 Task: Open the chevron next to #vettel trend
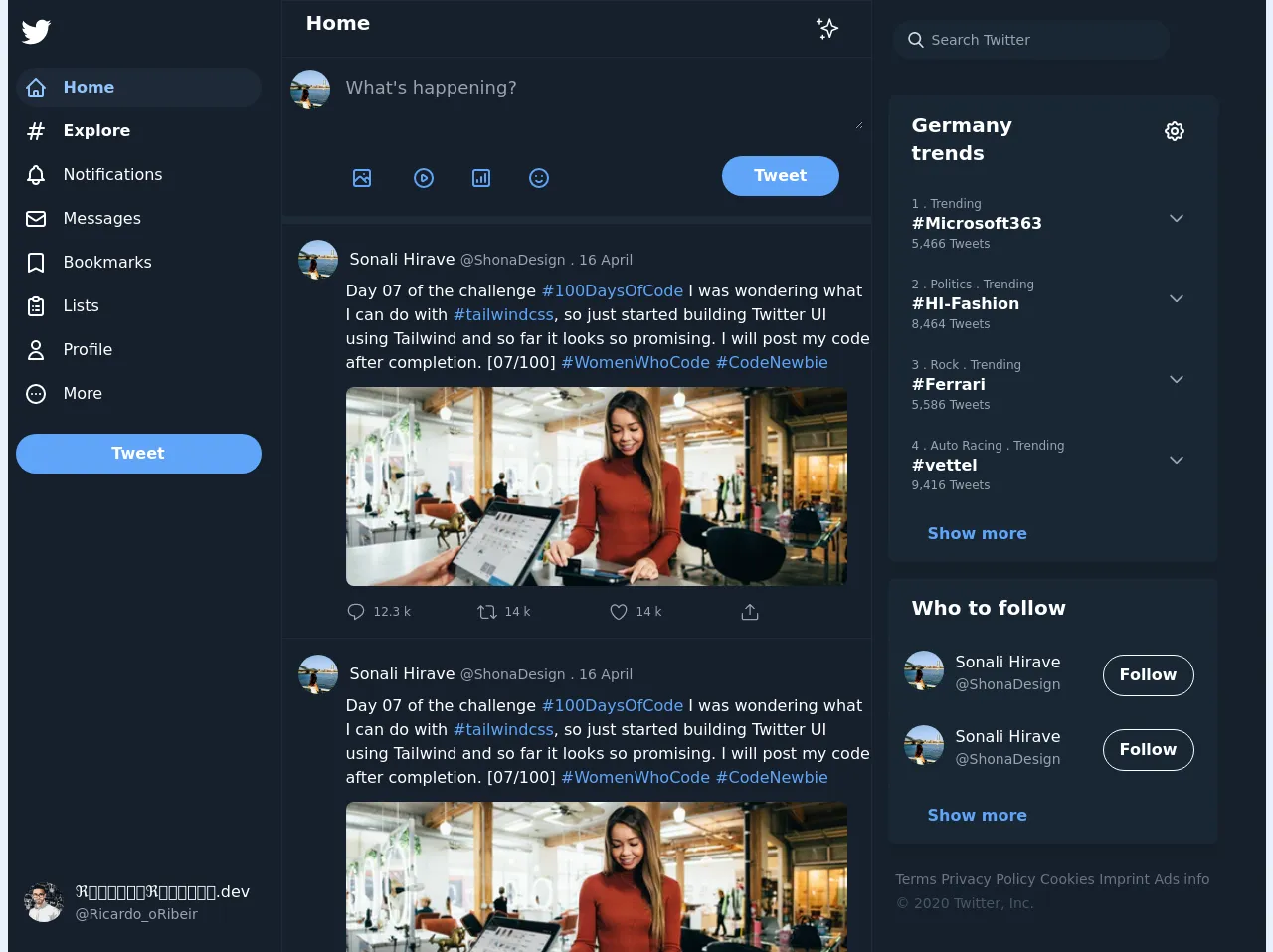pyautogui.click(x=1176, y=461)
